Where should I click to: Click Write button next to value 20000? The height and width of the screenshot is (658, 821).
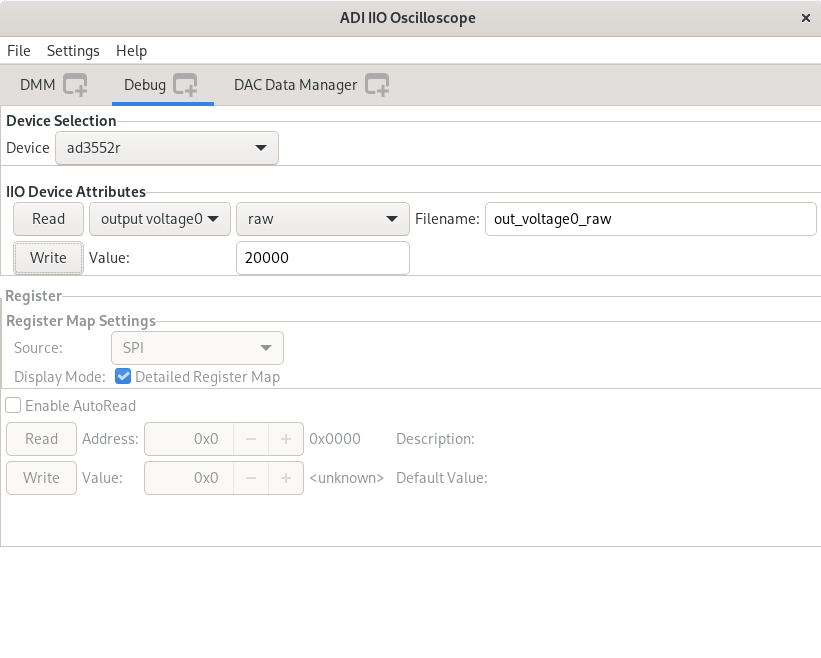48,258
